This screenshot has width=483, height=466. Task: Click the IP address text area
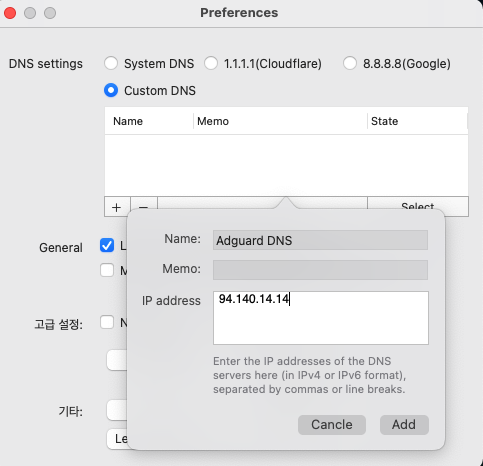point(321,318)
